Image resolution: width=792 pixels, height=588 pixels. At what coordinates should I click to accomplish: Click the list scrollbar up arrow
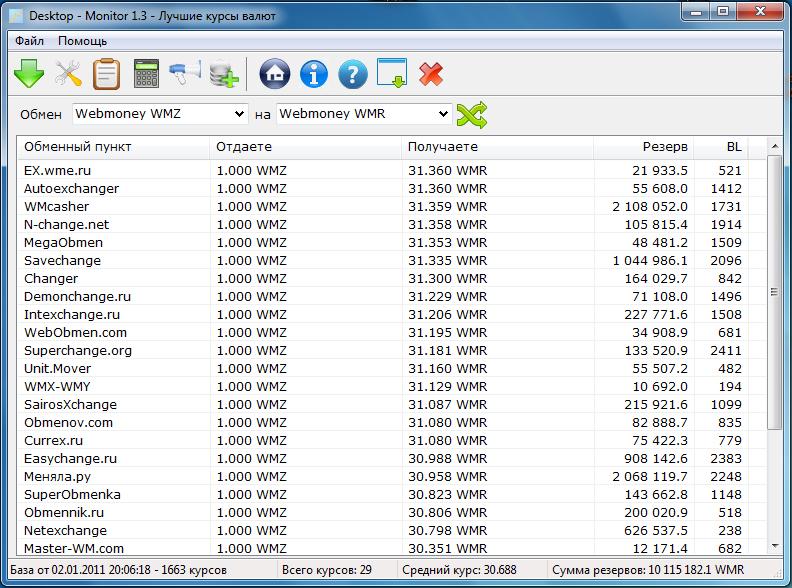[x=775, y=146]
